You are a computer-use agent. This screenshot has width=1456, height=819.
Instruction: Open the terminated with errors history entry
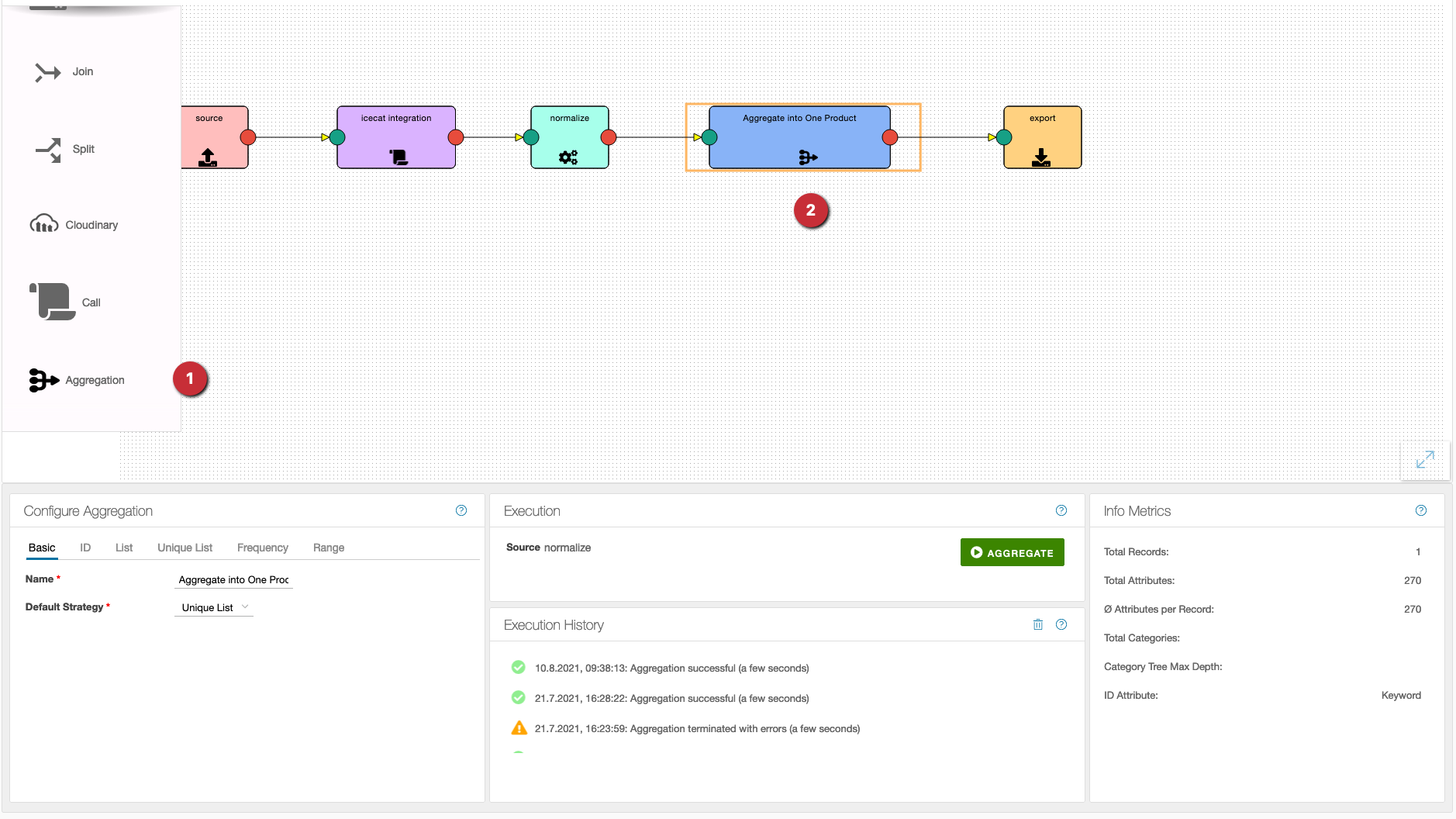pos(696,728)
